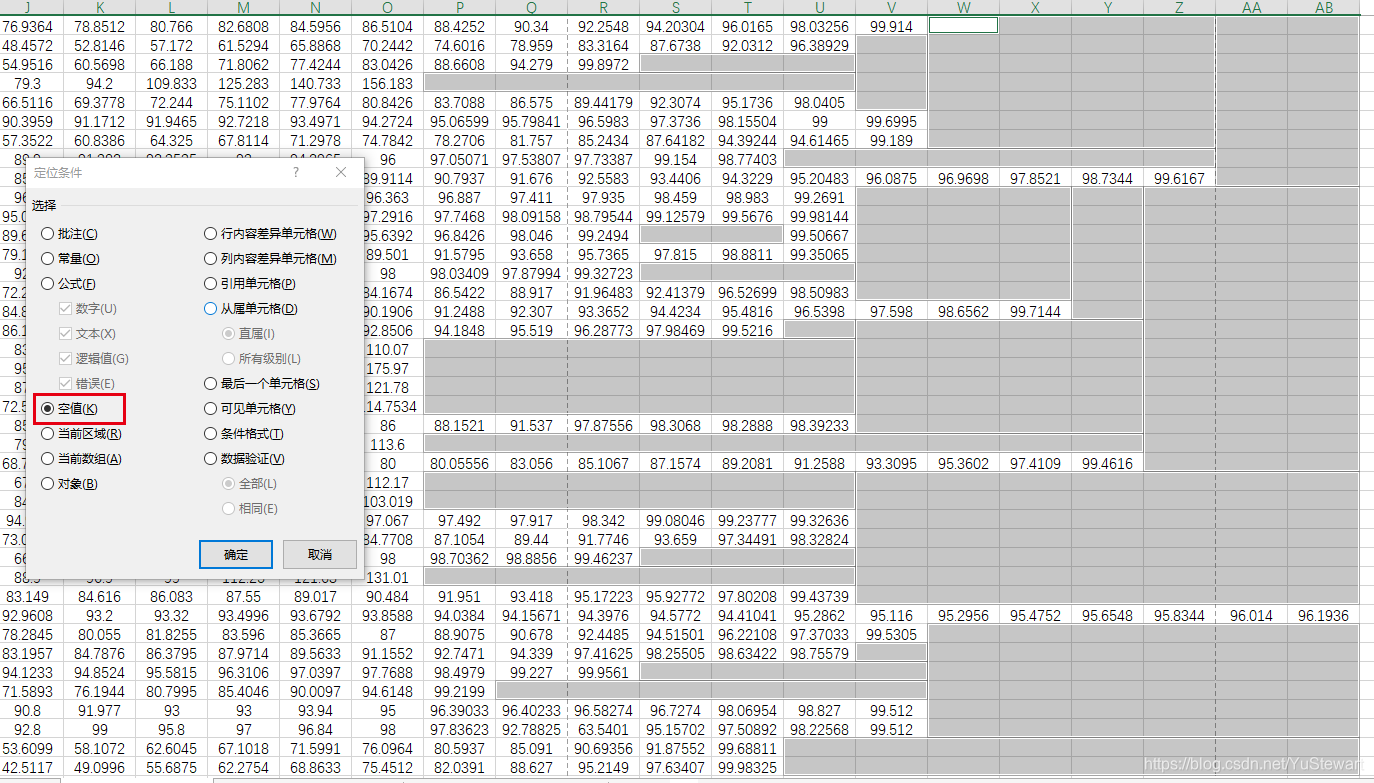The image size is (1374, 783).
Task: Select 列内容差异单元格(M) option
Action: 270,259
